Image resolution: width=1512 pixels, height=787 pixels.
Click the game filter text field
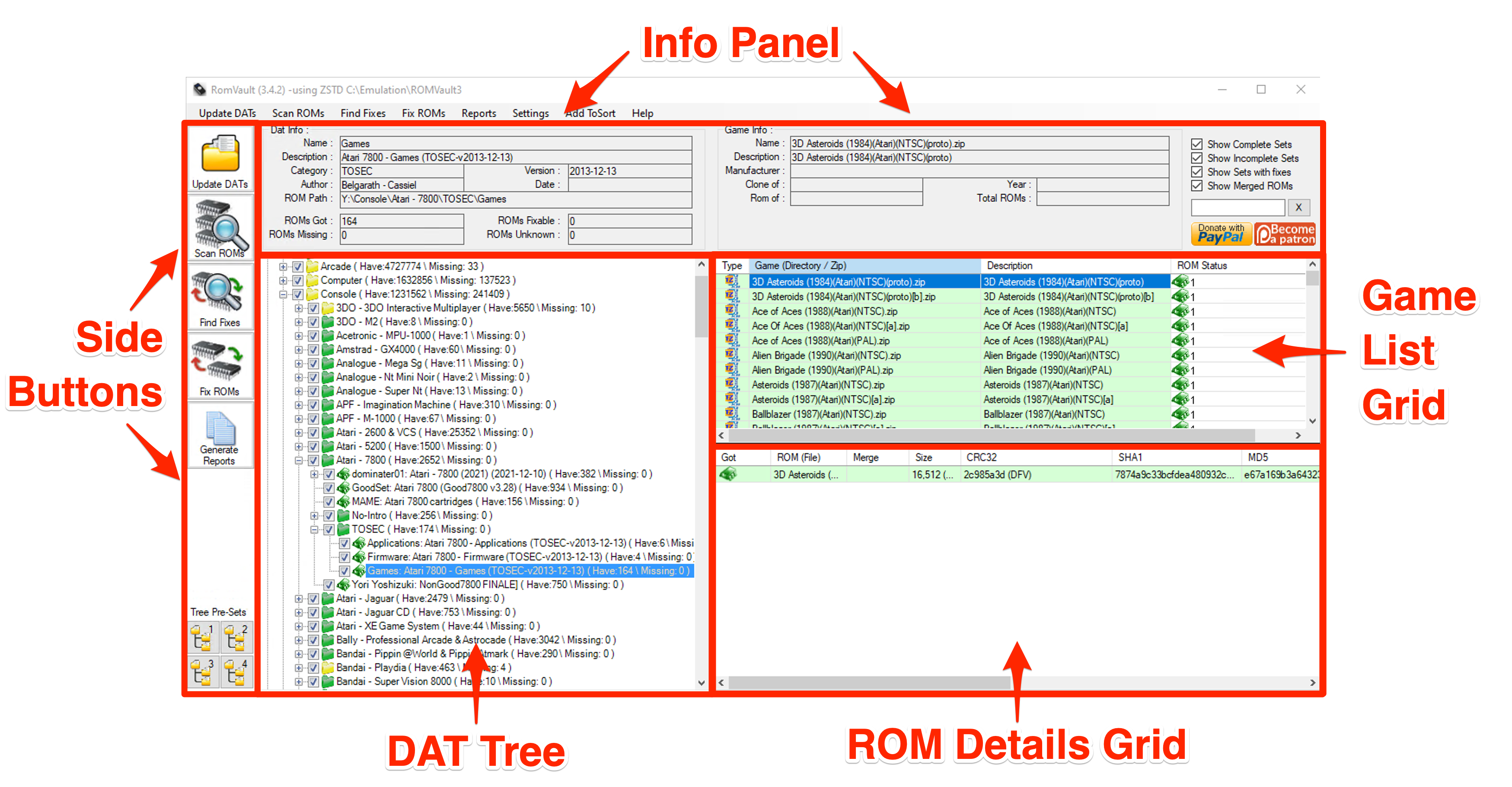coord(1238,207)
